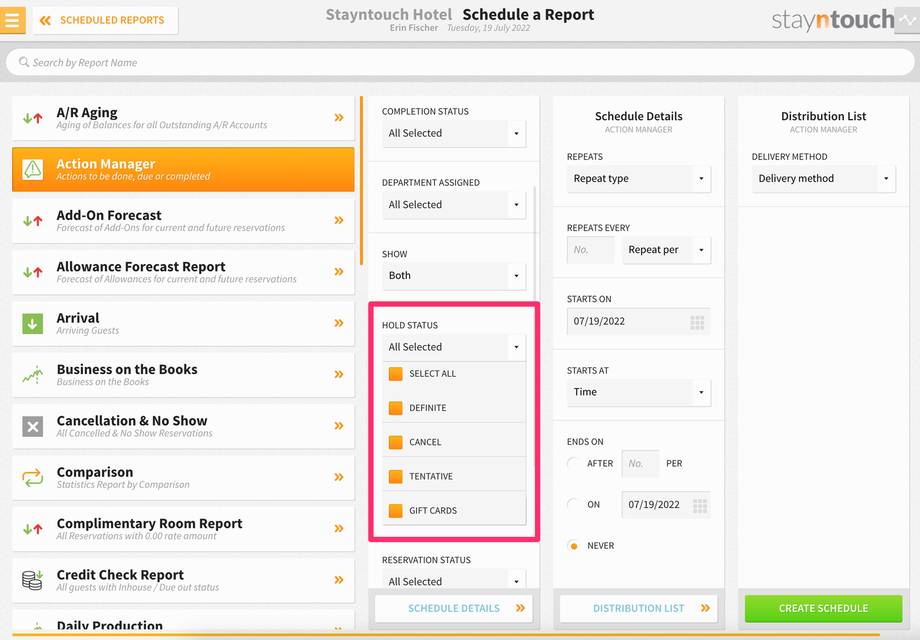The width and height of the screenshot is (920, 640).
Task: Click the Comparison swap-arrows icon
Action: click(x=33, y=478)
